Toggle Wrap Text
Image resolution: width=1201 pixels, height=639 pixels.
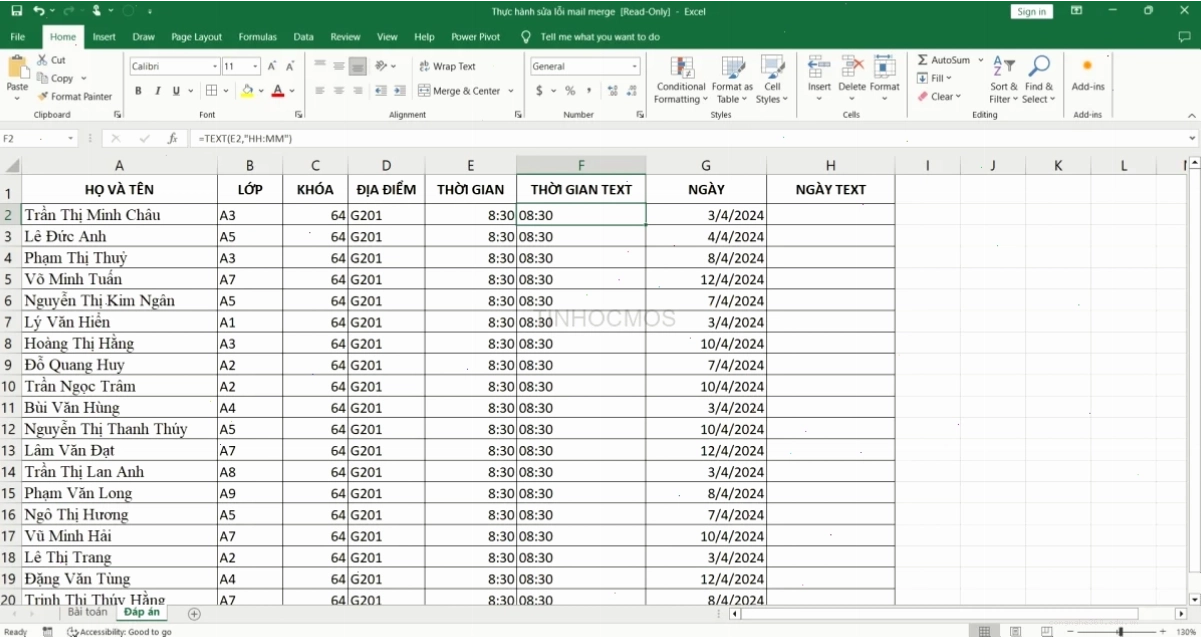pyautogui.click(x=447, y=66)
